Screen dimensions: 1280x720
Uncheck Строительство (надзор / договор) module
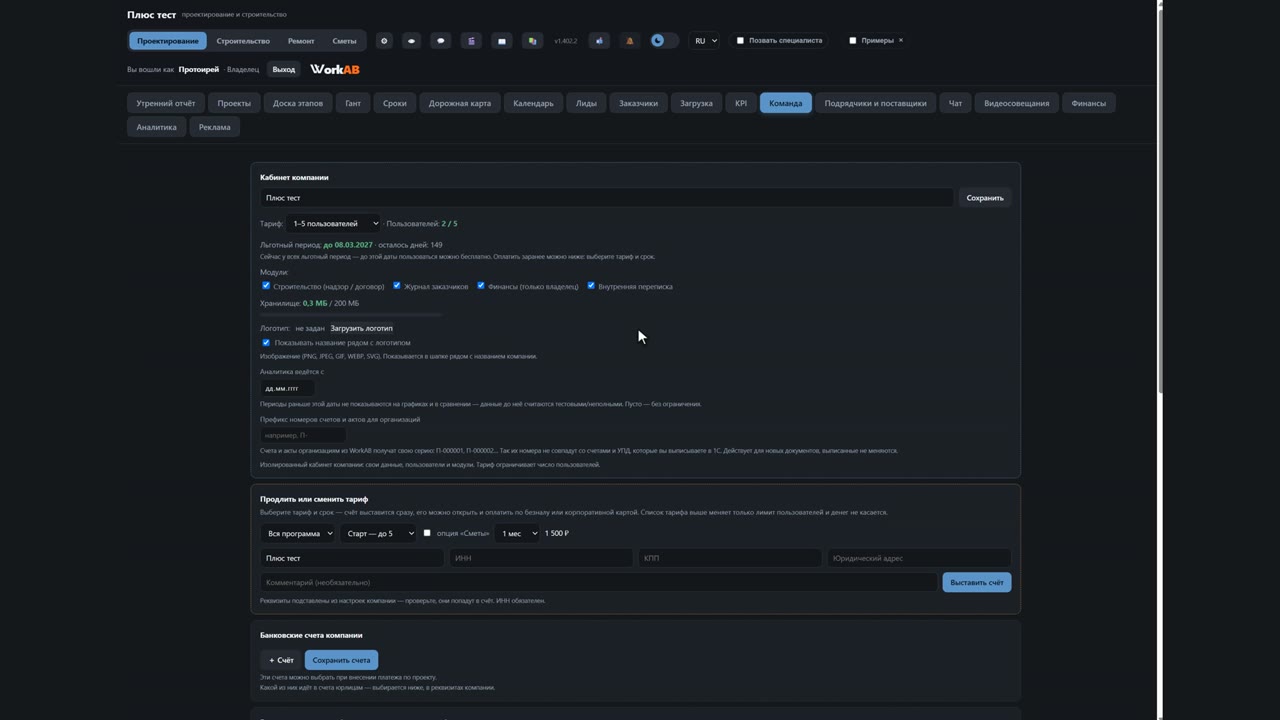(266, 286)
